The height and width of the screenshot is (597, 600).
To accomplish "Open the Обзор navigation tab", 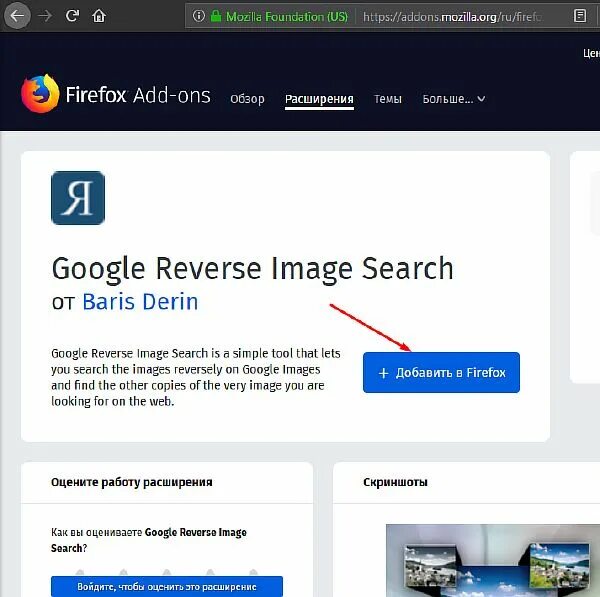I will [247, 99].
